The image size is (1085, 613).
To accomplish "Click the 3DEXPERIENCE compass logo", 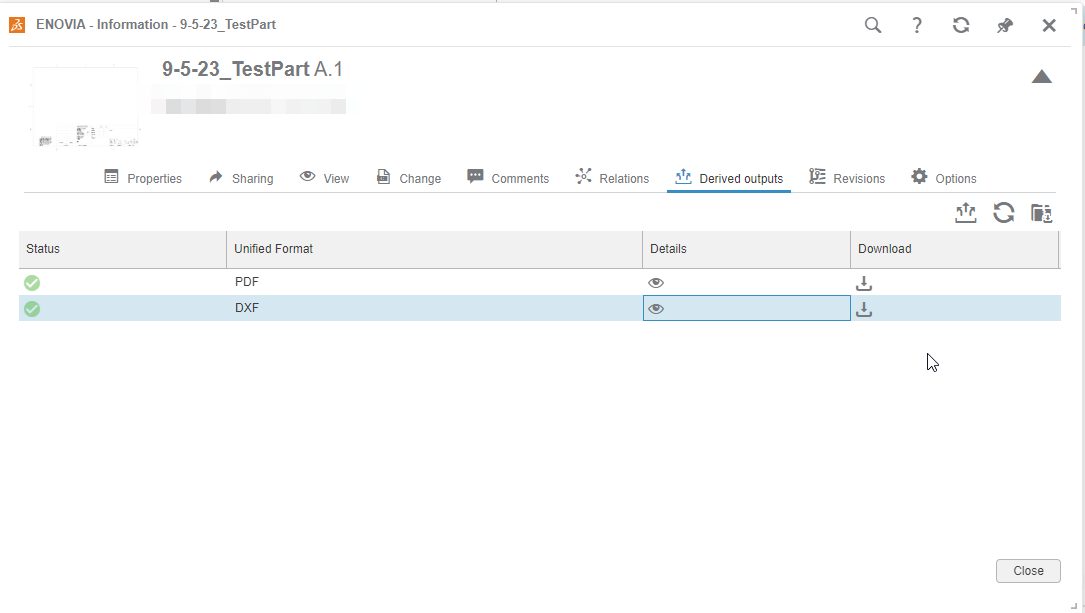I will tap(17, 24).
